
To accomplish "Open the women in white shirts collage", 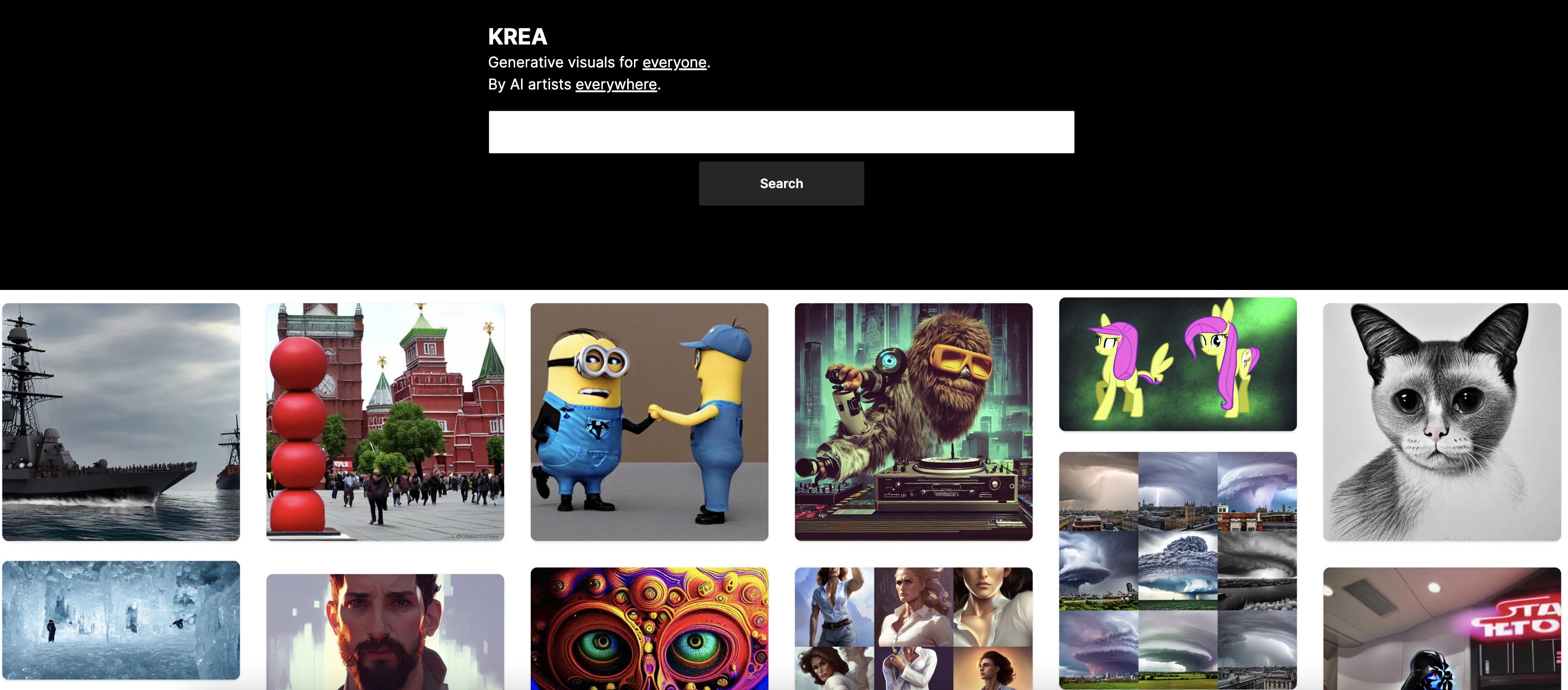I will 914,629.
